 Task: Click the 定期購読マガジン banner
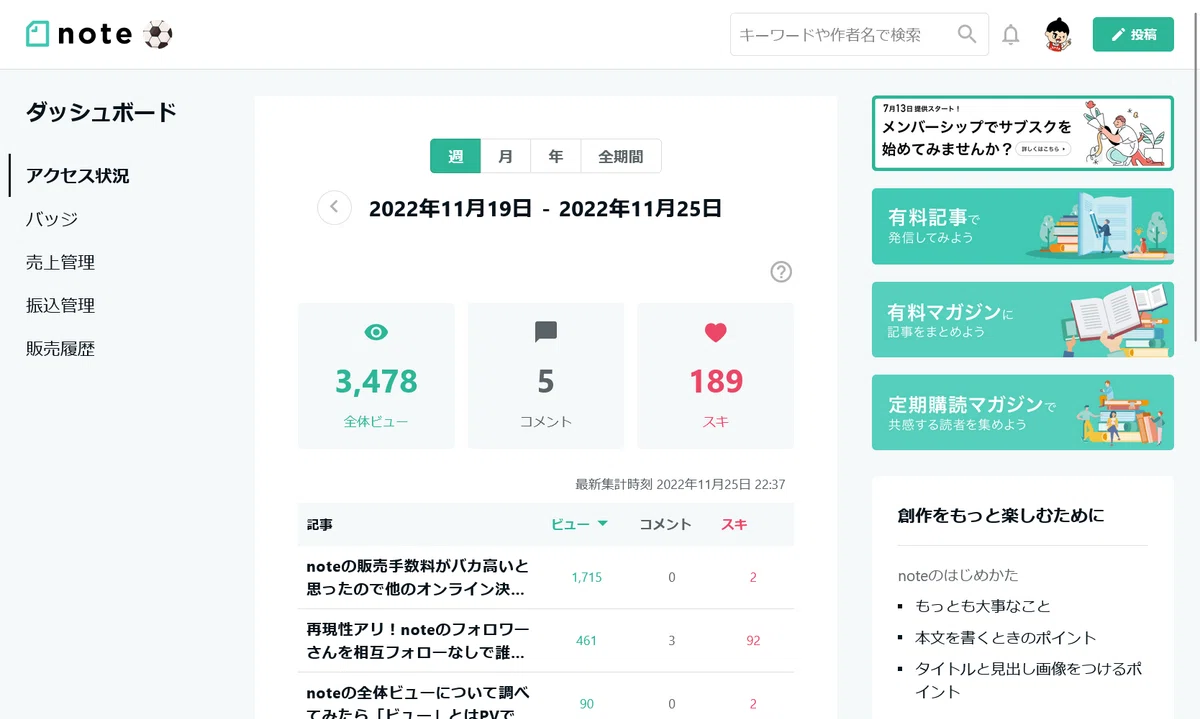(x=1023, y=412)
